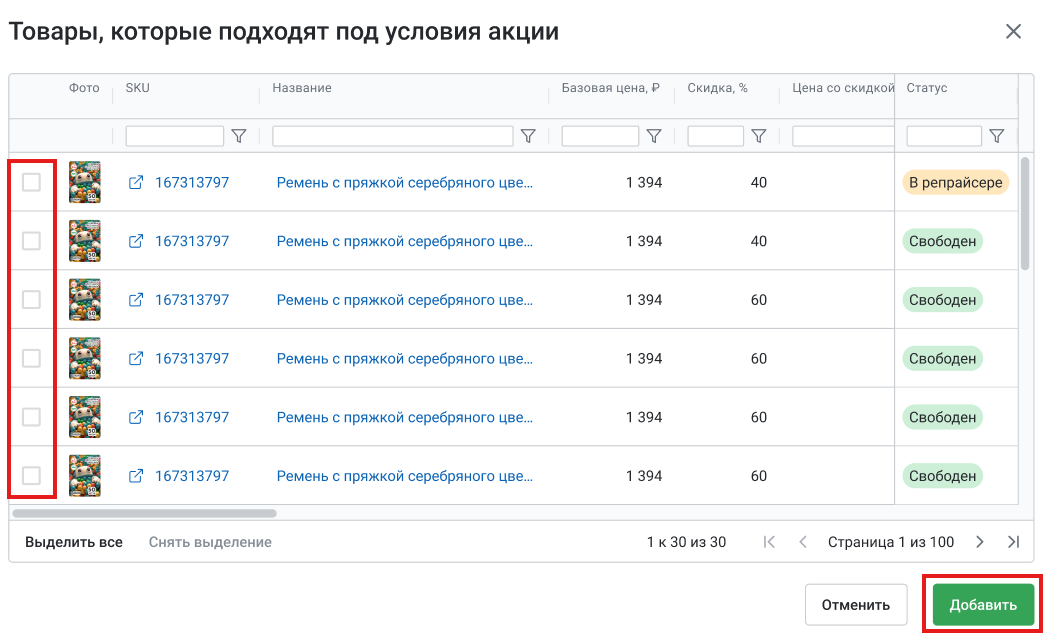This screenshot has width=1047, height=633.
Task: Sort by the Название column header
Action: pos(302,88)
